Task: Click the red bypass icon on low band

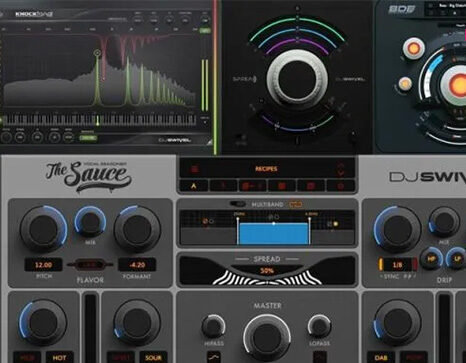Action: [205, 221]
